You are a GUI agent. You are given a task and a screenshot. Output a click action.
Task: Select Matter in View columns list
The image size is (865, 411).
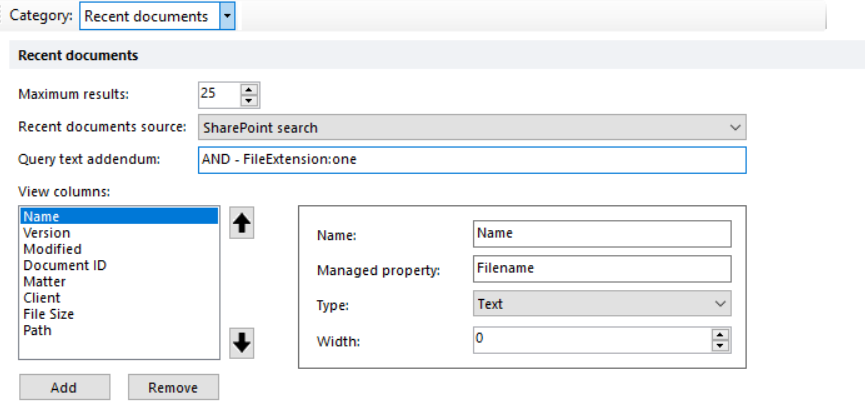[119, 281]
